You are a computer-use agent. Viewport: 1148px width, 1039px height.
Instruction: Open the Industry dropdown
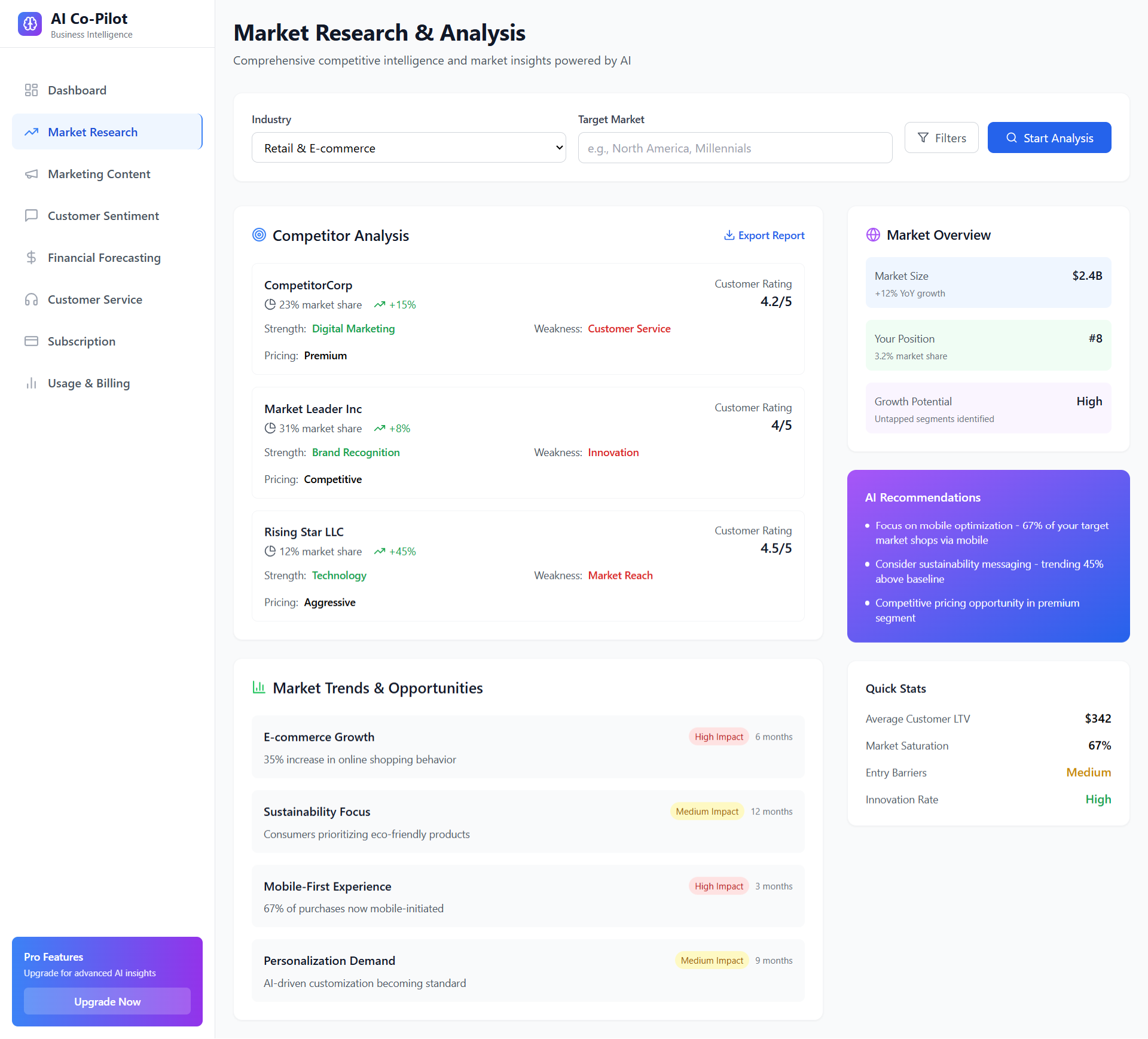click(409, 148)
